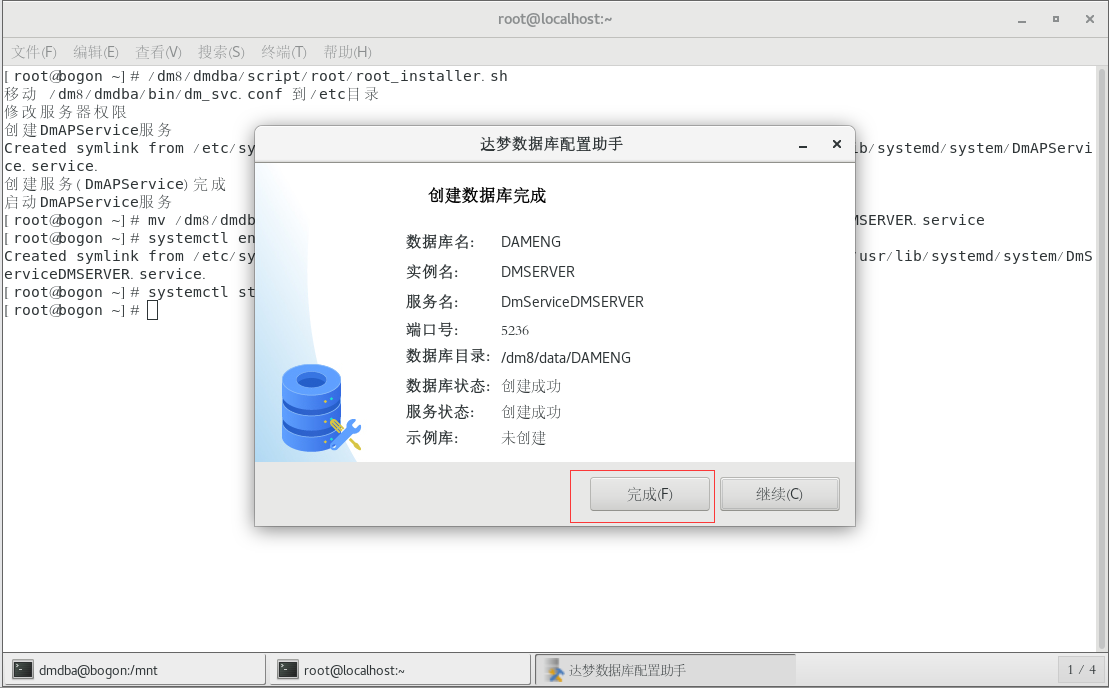The image size is (1109, 688).
Task: Click the service name DmServiceDMSERVER
Action: point(572,302)
